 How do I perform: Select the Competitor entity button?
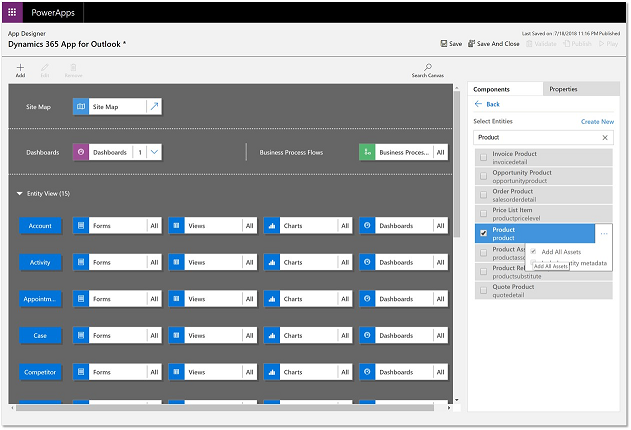tap(40, 372)
